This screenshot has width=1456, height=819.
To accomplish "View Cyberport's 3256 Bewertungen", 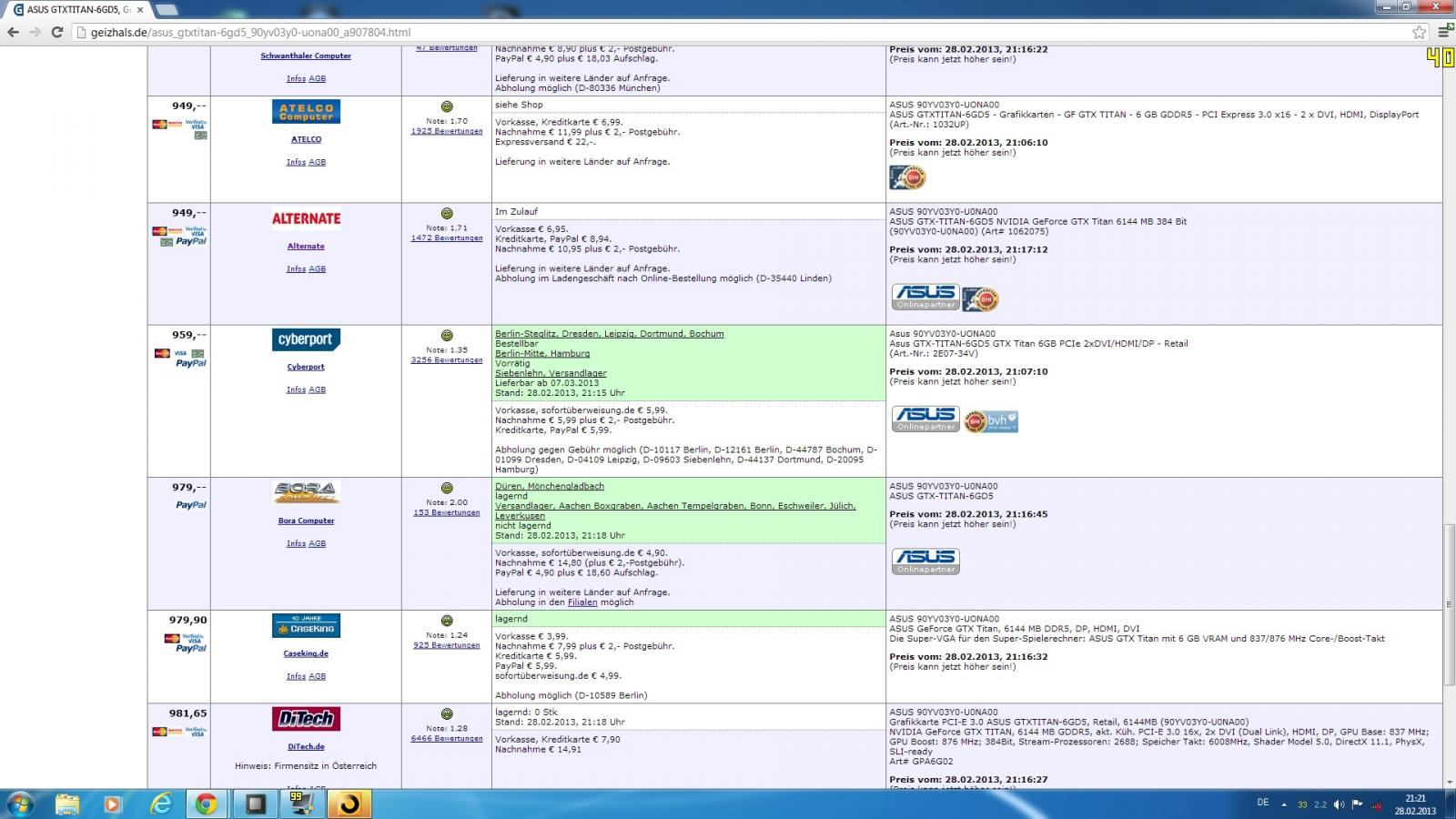I will coord(447,360).
